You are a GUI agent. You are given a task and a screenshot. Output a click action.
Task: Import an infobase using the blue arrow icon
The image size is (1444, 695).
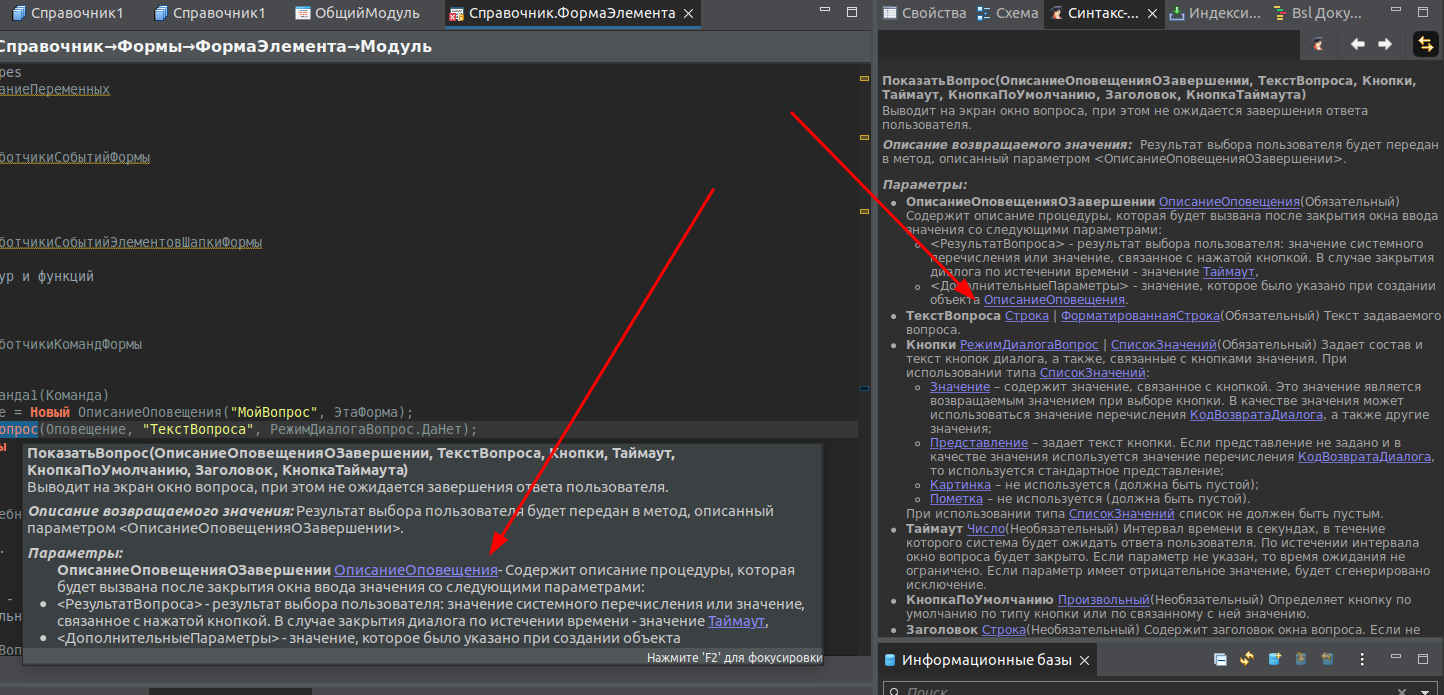(x=1300, y=659)
